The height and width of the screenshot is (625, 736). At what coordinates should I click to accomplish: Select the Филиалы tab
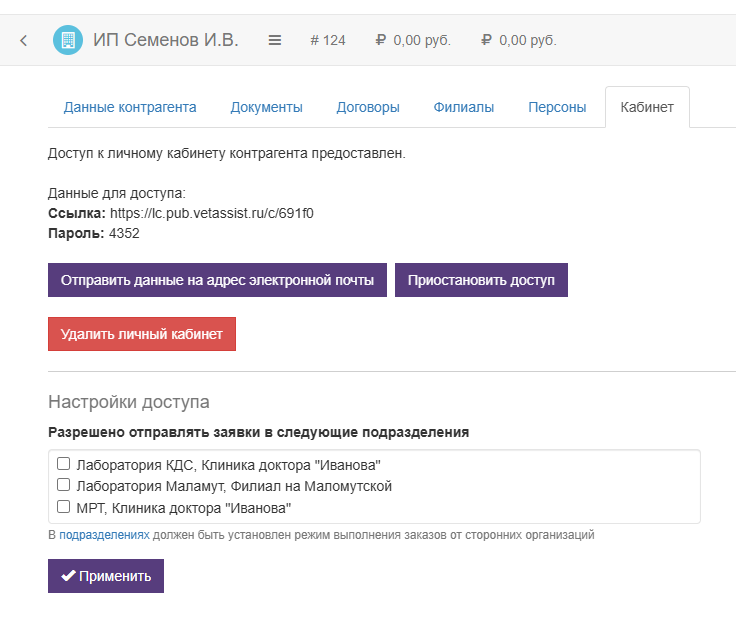(463, 108)
